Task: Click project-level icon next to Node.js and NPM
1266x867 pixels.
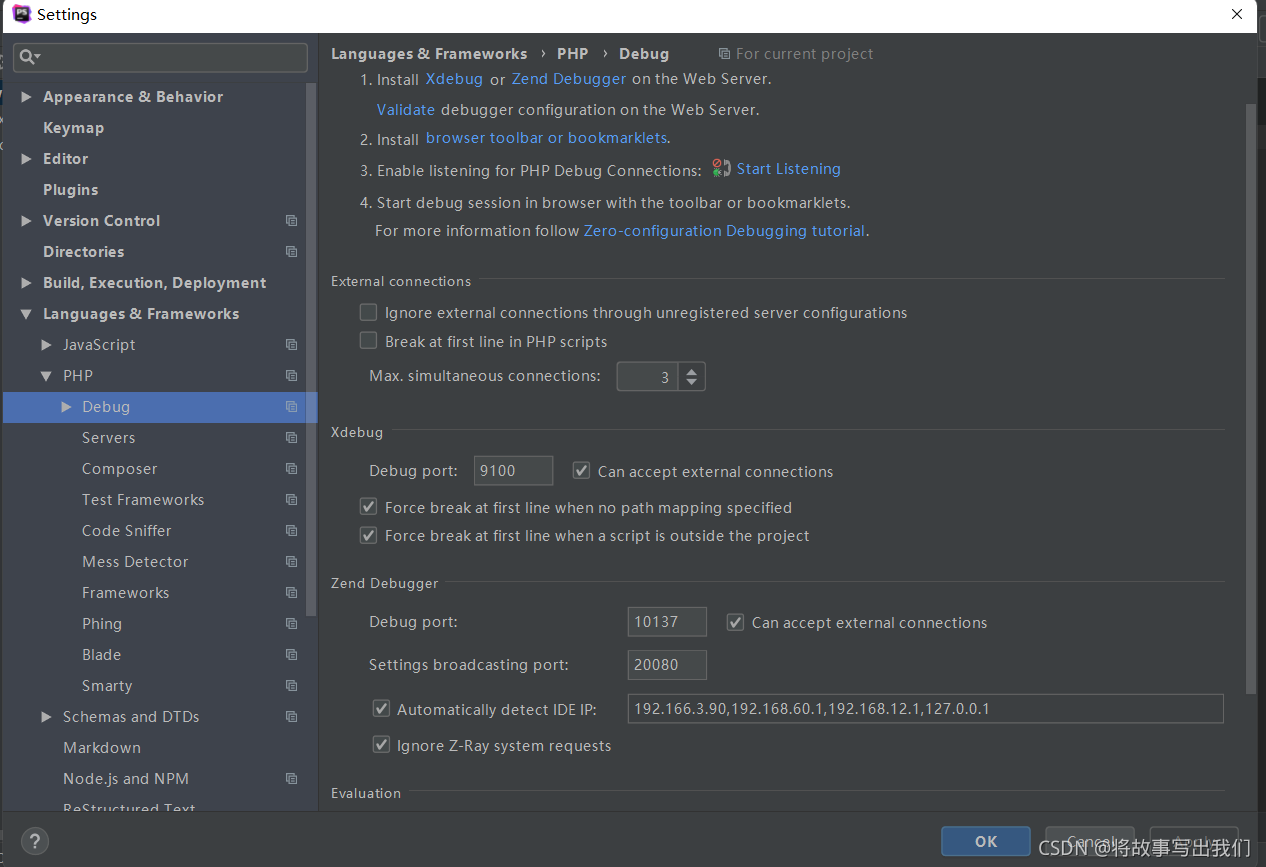Action: click(x=291, y=779)
